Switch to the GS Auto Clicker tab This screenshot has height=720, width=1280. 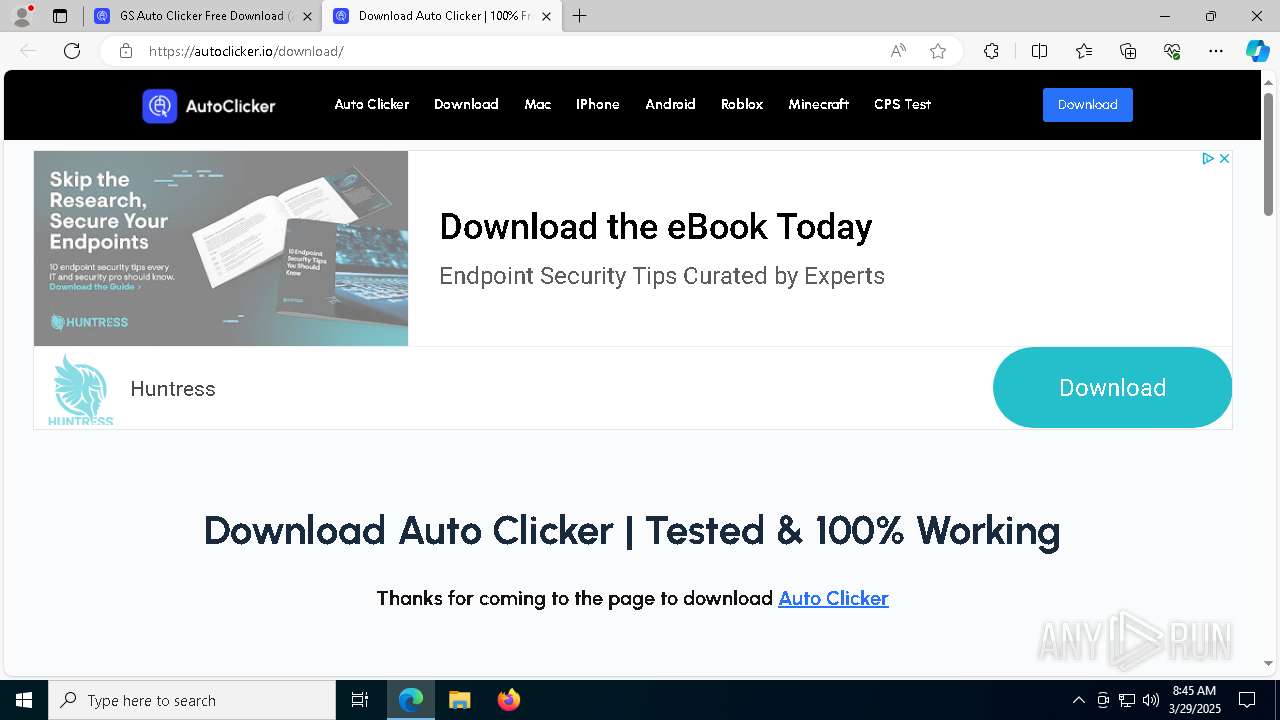(x=204, y=16)
